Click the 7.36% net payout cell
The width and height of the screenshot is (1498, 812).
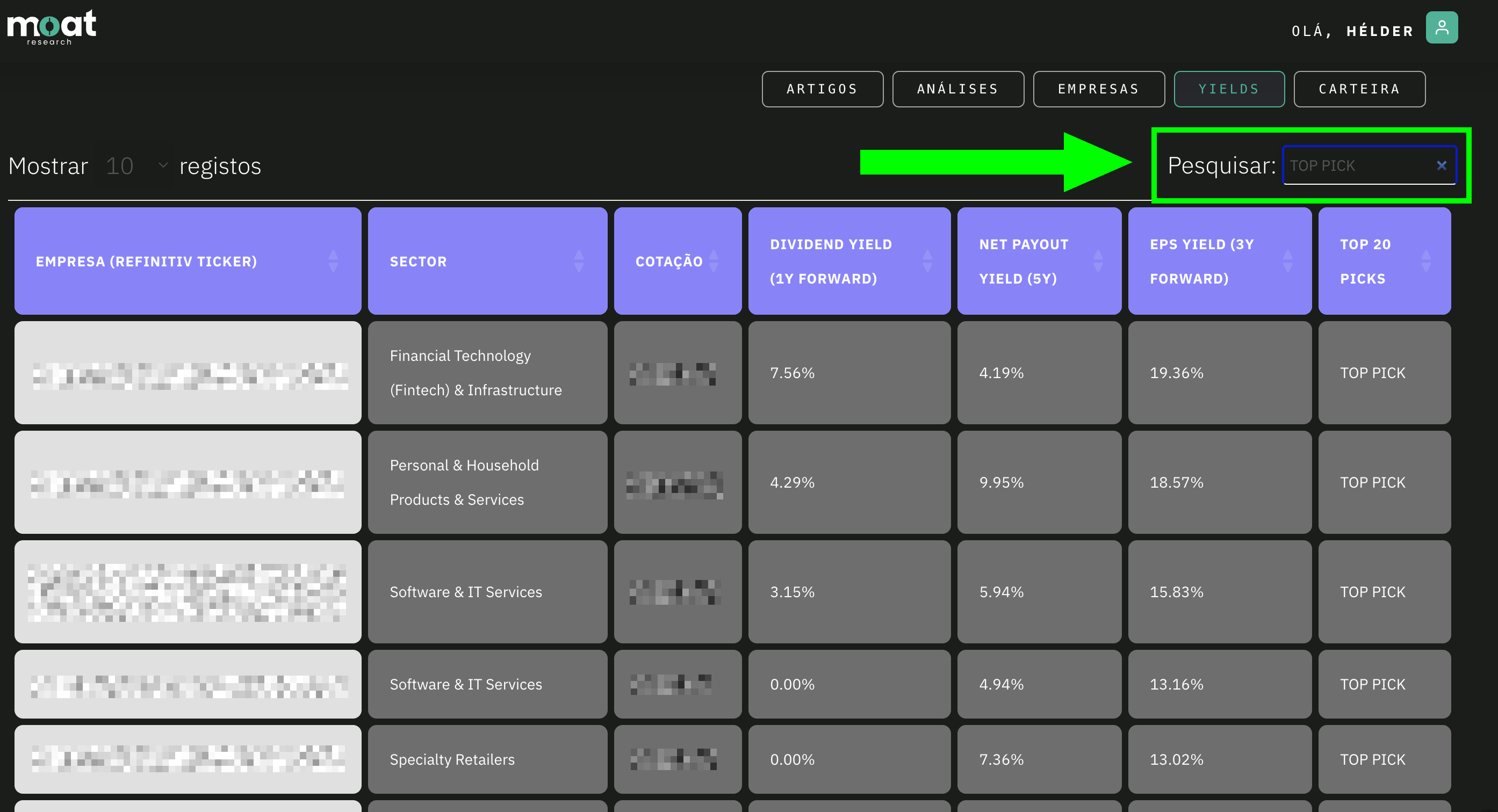tap(1039, 759)
